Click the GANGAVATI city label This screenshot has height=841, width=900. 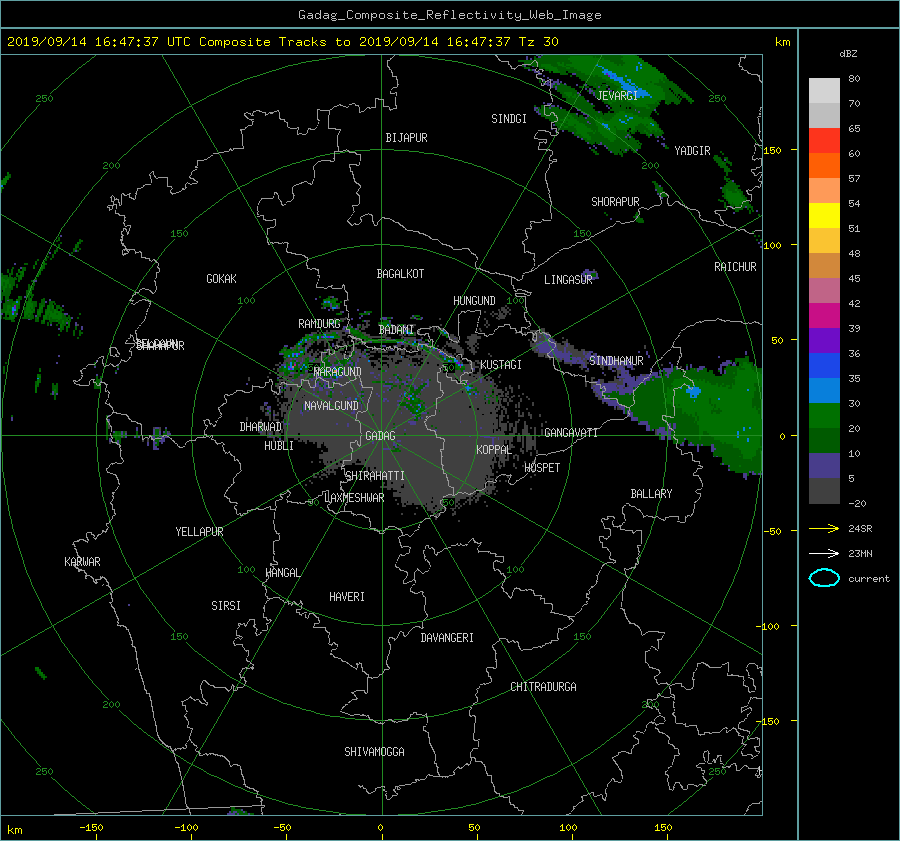571,433
